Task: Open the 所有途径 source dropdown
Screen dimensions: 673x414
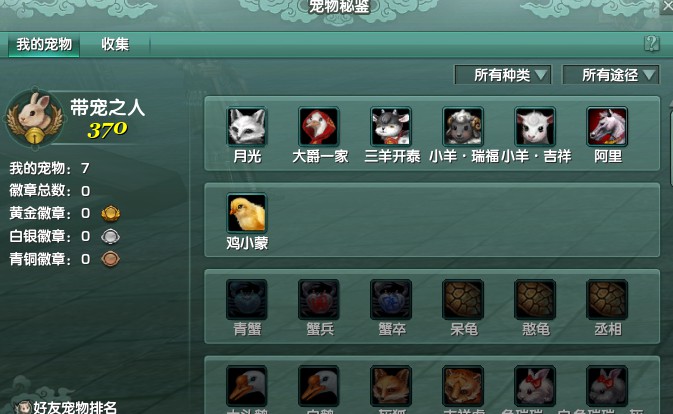Action: coord(611,75)
